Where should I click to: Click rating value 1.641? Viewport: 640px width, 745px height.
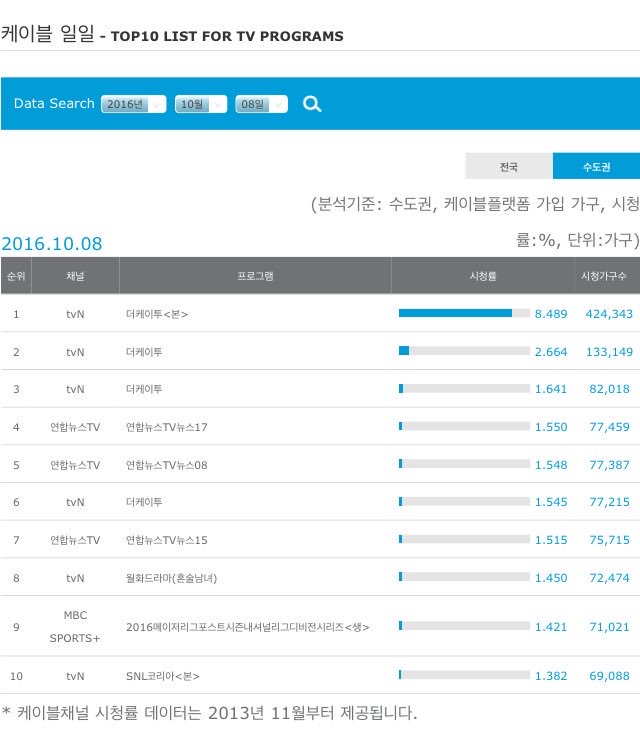click(551, 389)
